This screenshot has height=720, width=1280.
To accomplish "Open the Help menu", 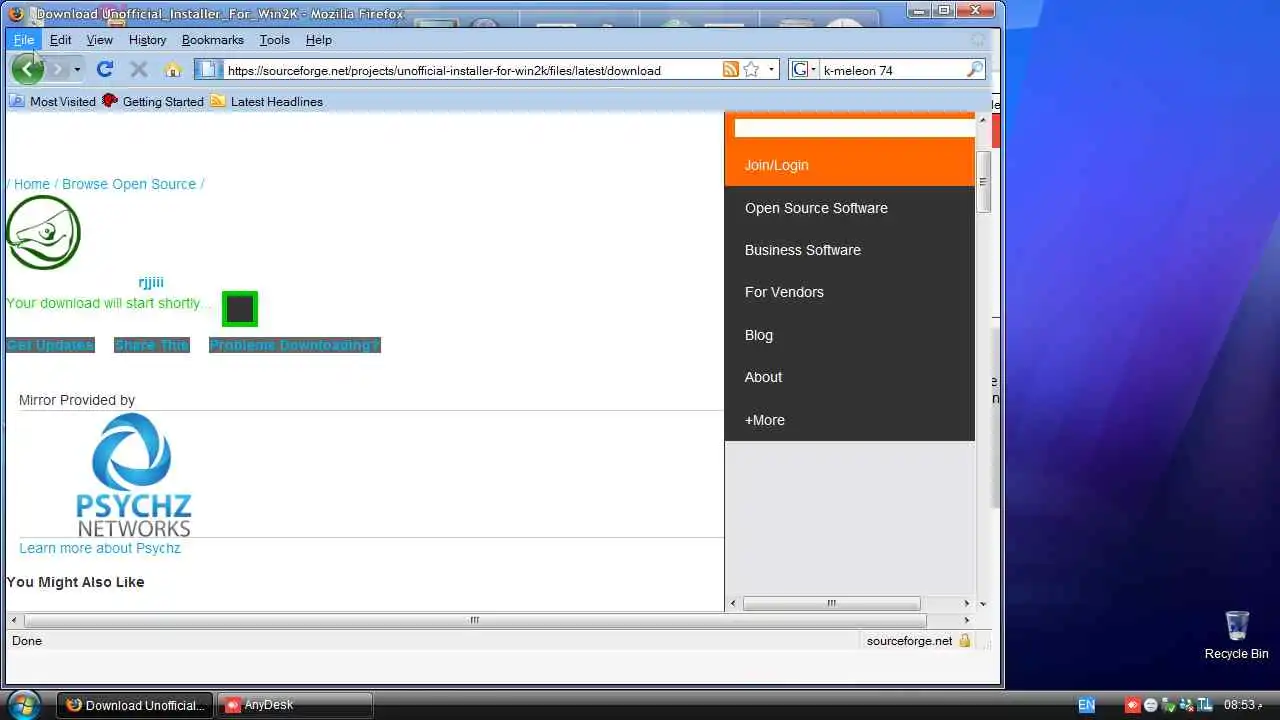I will tap(319, 40).
